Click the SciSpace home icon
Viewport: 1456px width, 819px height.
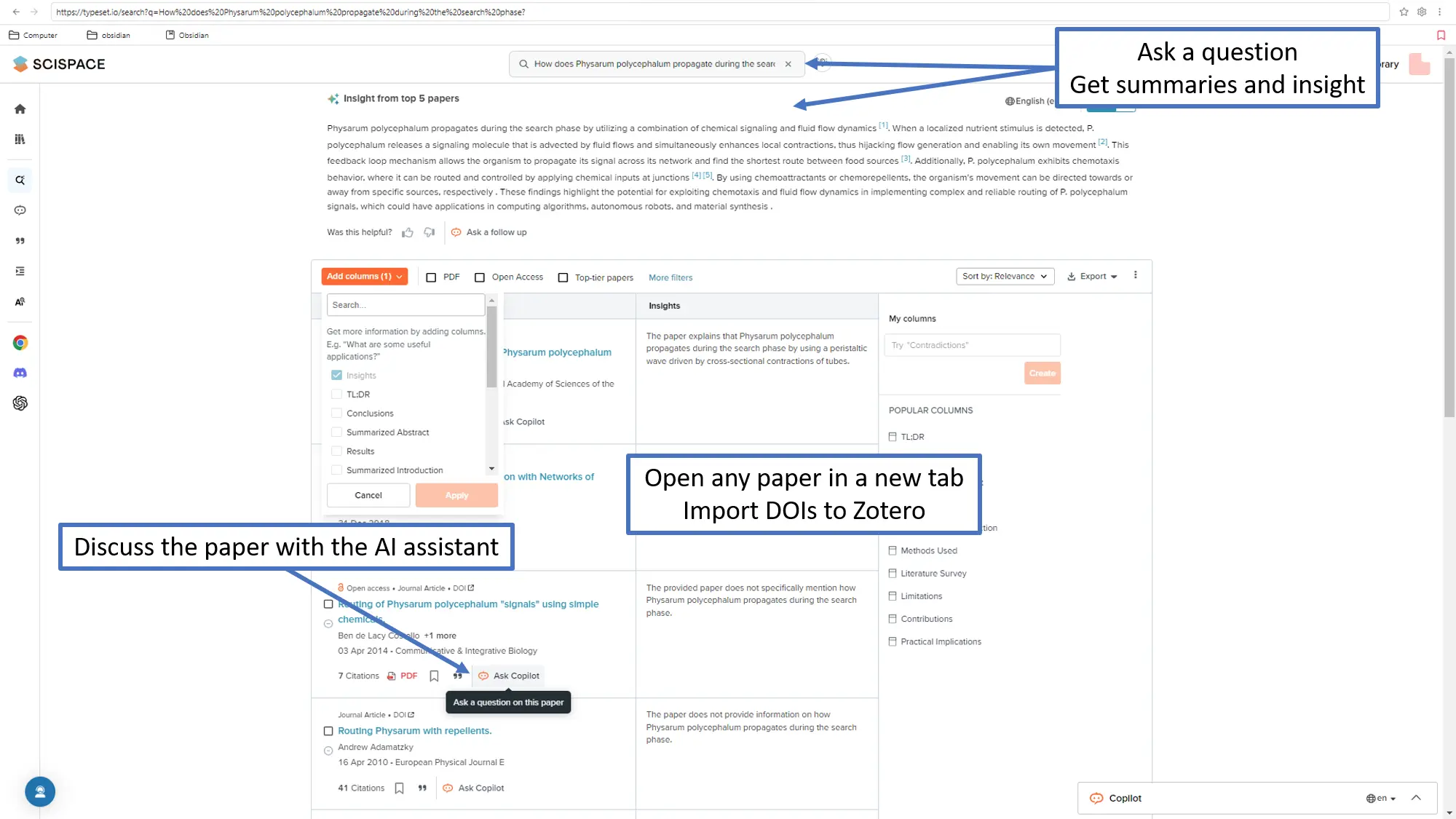pos(20,108)
